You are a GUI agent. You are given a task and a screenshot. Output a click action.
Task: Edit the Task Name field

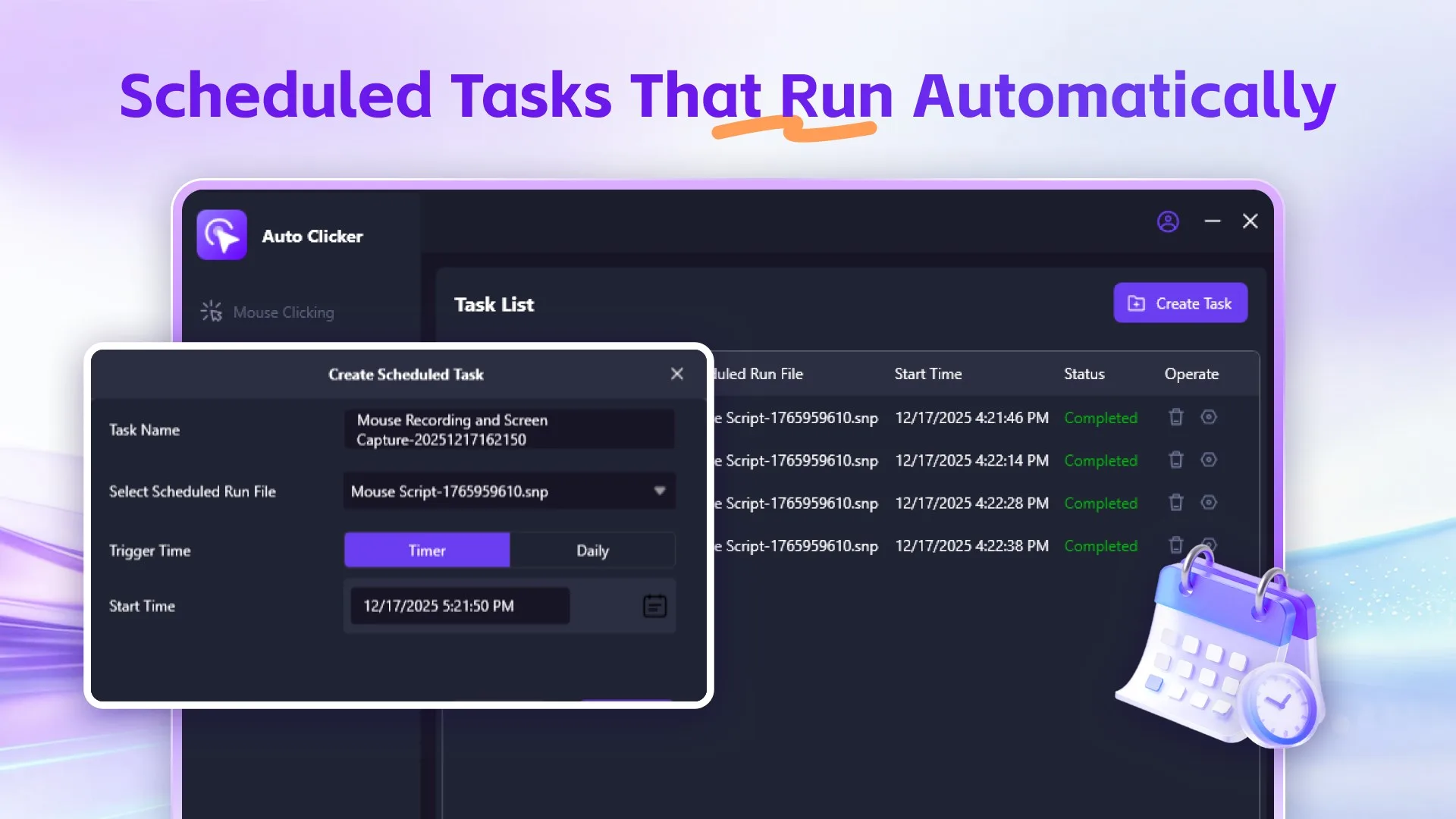[509, 430]
